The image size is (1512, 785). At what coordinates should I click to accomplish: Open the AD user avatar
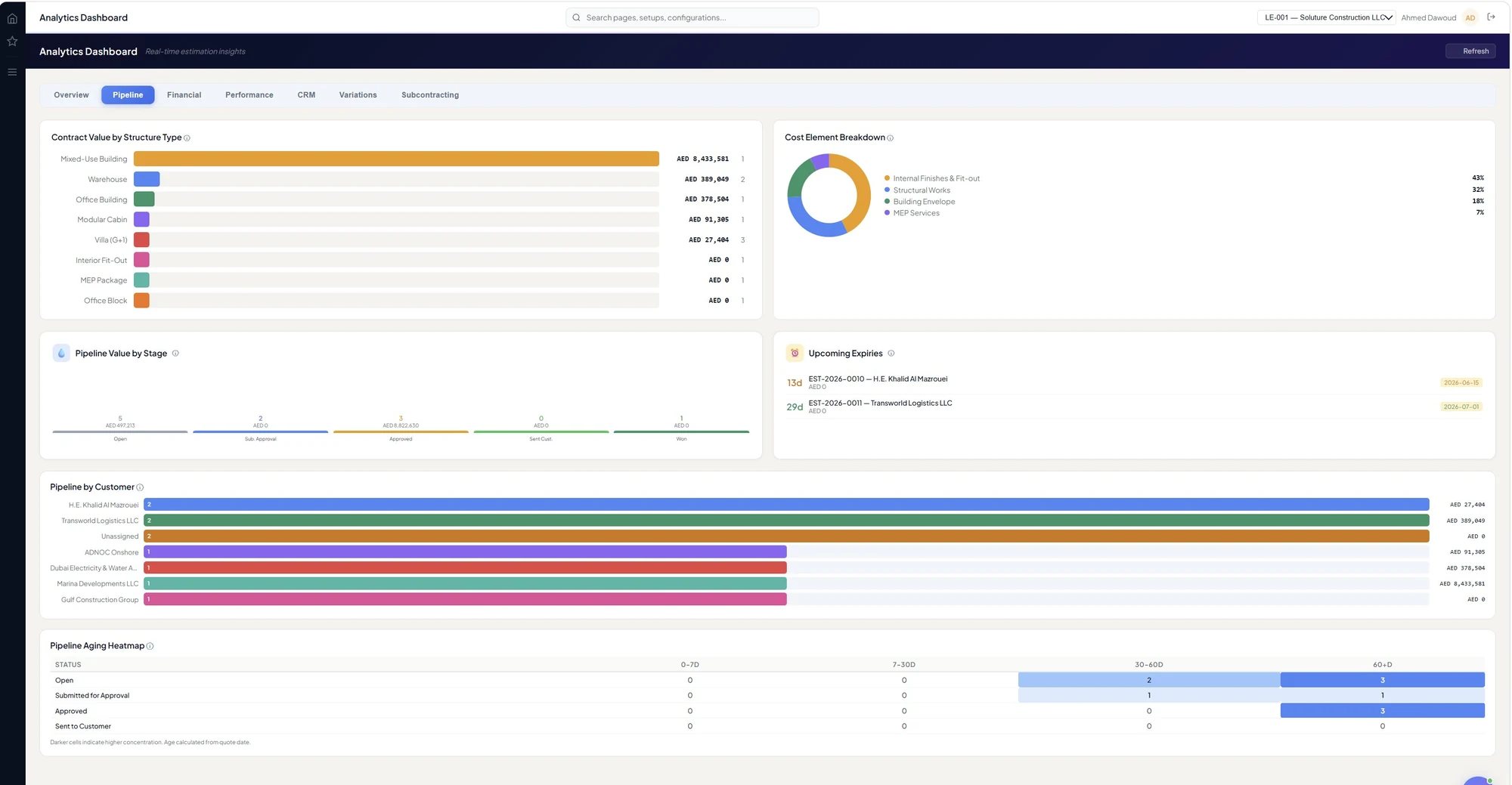coord(1470,17)
